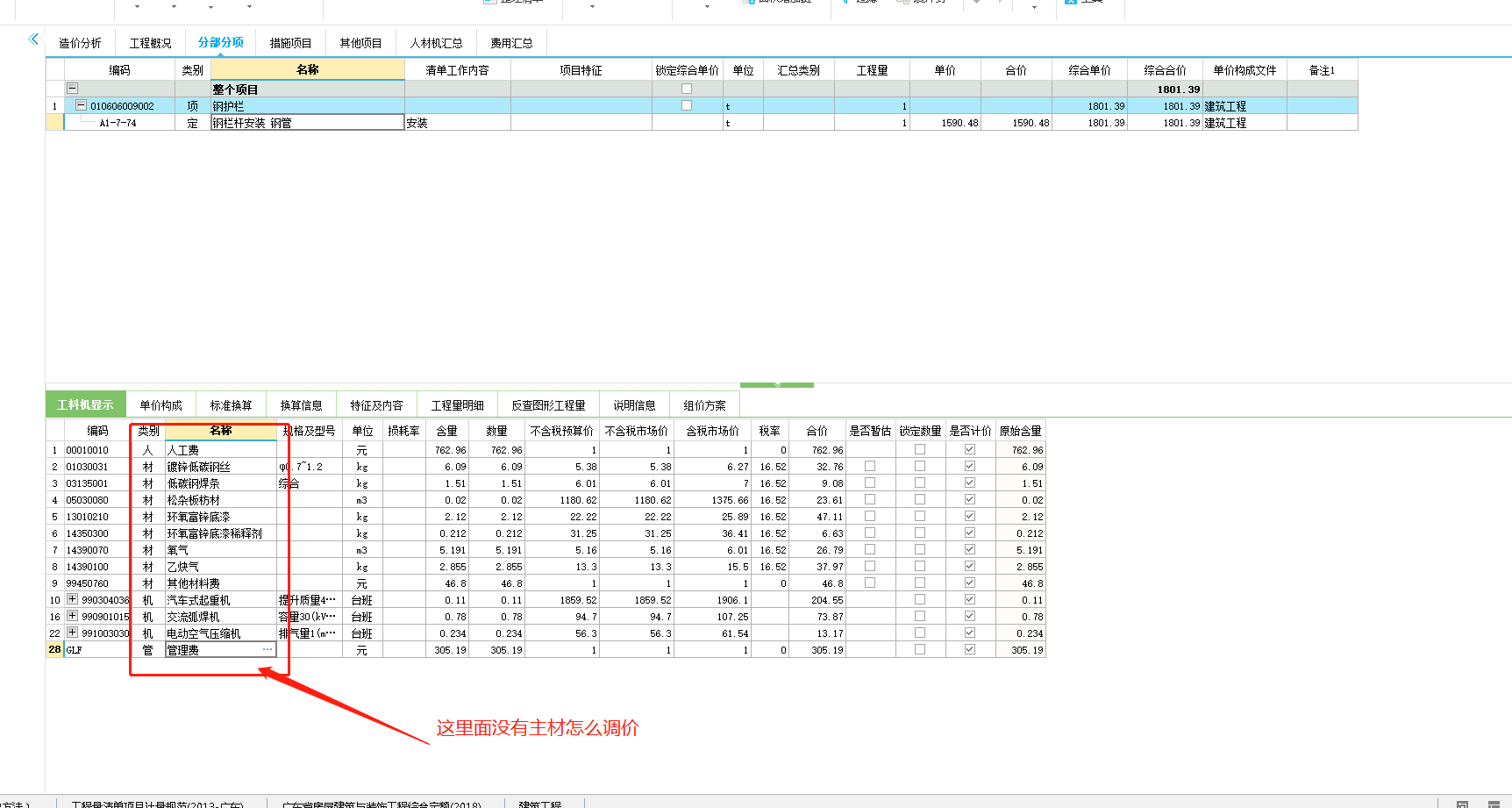The width and height of the screenshot is (1512, 808).
Task: Click the 清单工作内容 column header
Action: pos(457,70)
